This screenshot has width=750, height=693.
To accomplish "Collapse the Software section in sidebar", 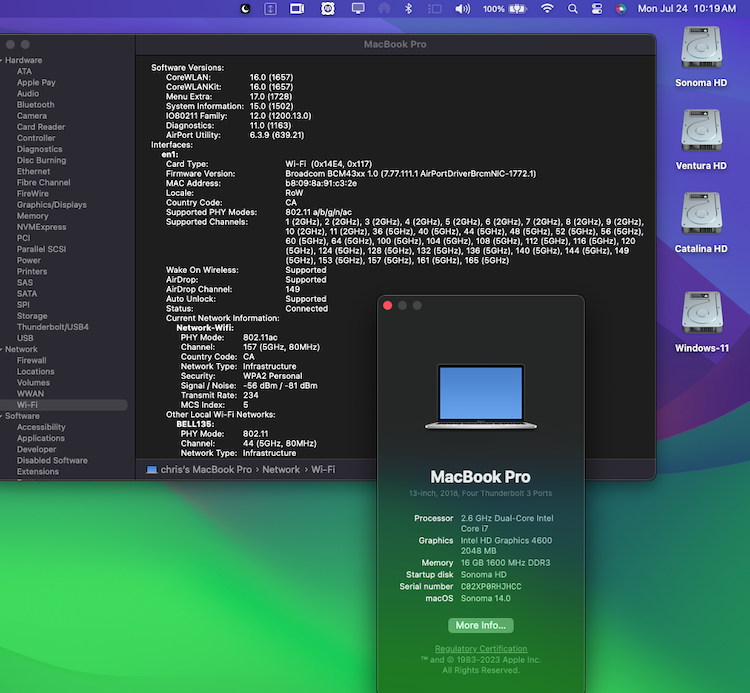I will (1, 416).
